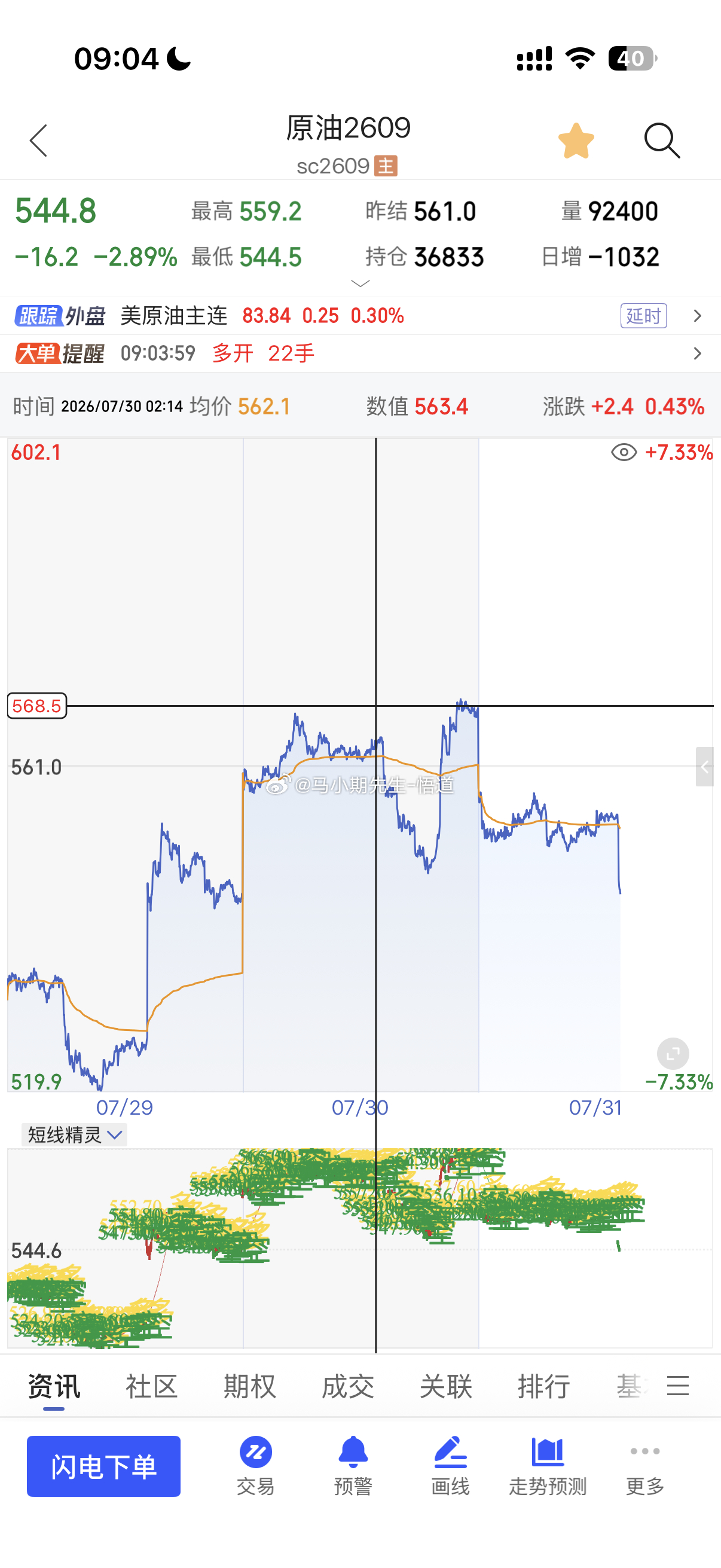Expand chart to fullscreen icon
The width and height of the screenshot is (721, 1568).
pos(673,1053)
